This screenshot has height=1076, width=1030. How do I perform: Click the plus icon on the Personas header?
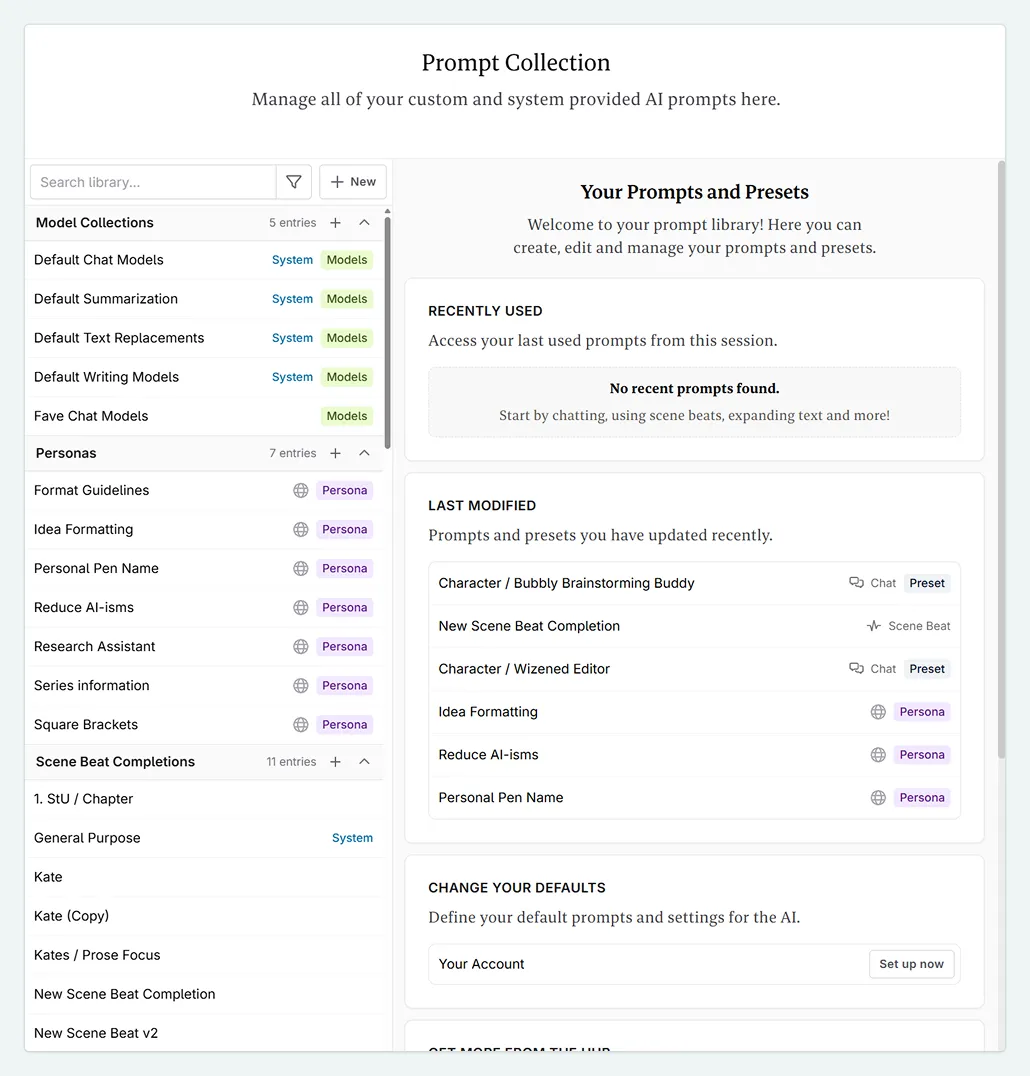[335, 453]
